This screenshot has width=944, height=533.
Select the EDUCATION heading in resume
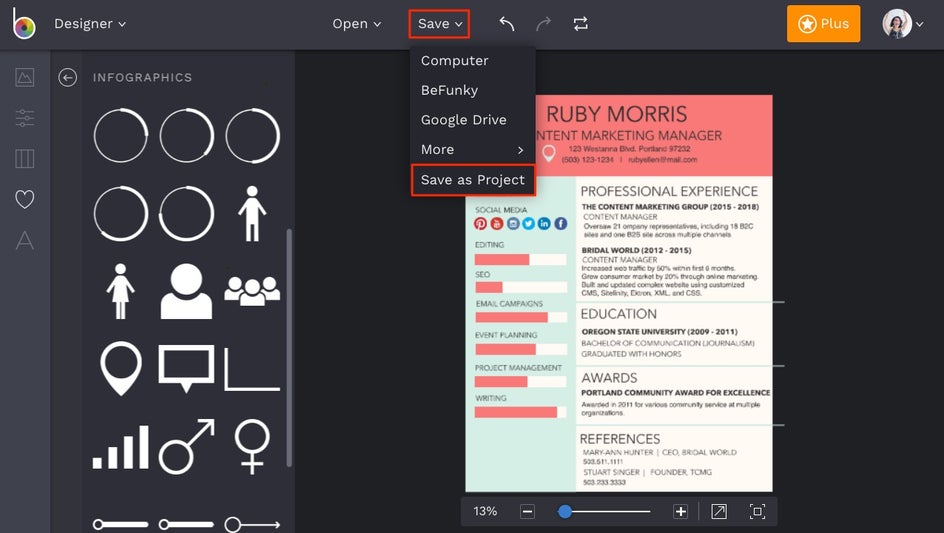pos(618,314)
